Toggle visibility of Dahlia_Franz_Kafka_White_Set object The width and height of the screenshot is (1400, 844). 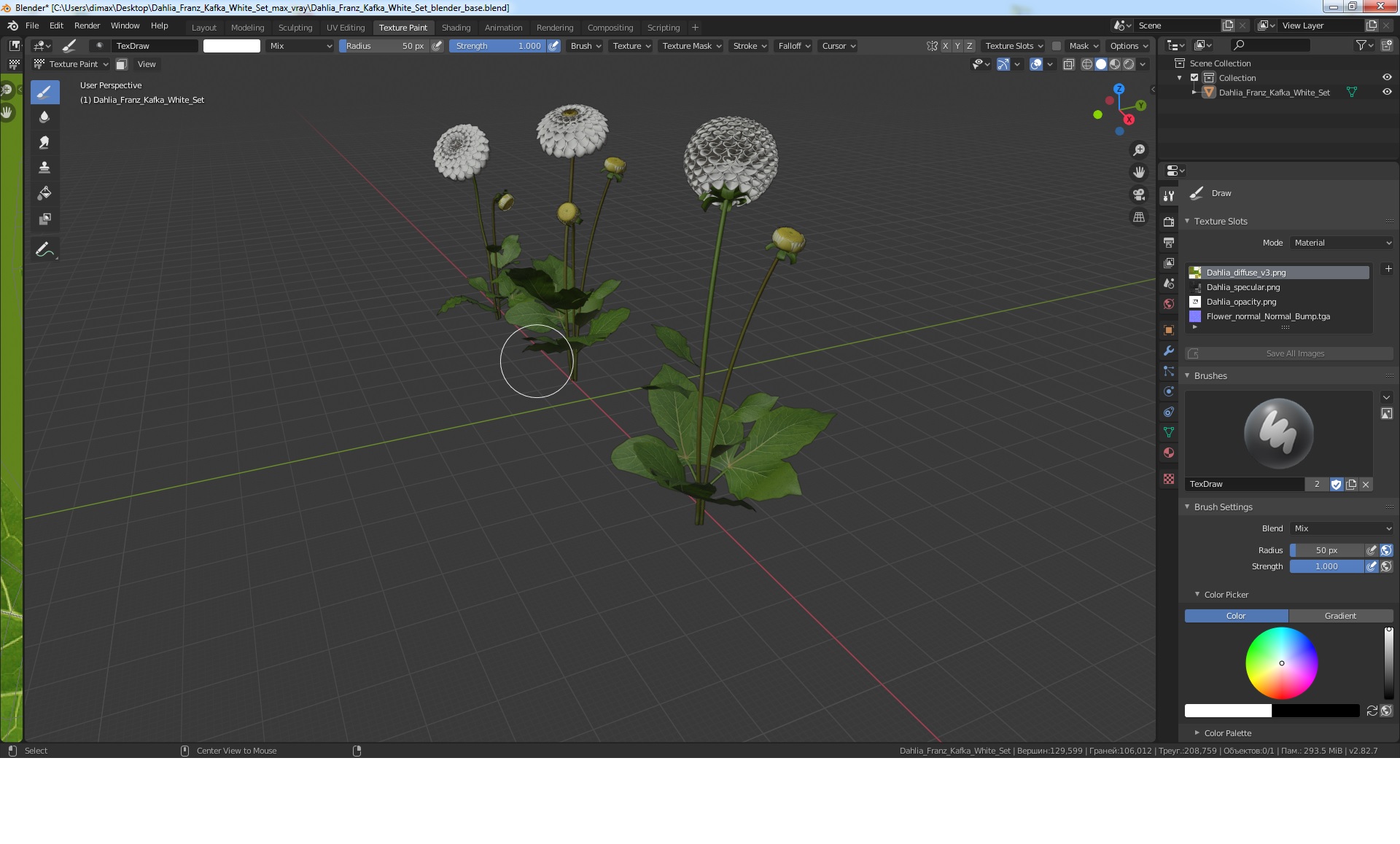coord(1387,93)
